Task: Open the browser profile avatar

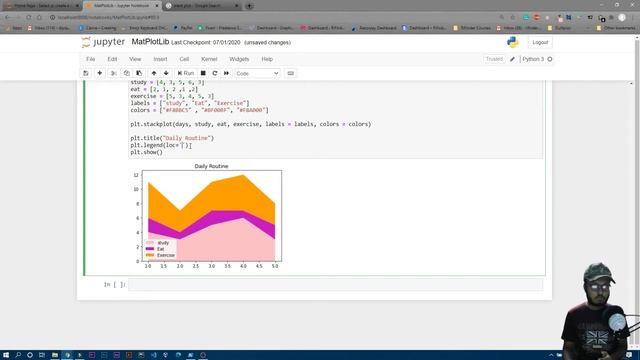Action: pyautogui.click(x=622, y=17)
